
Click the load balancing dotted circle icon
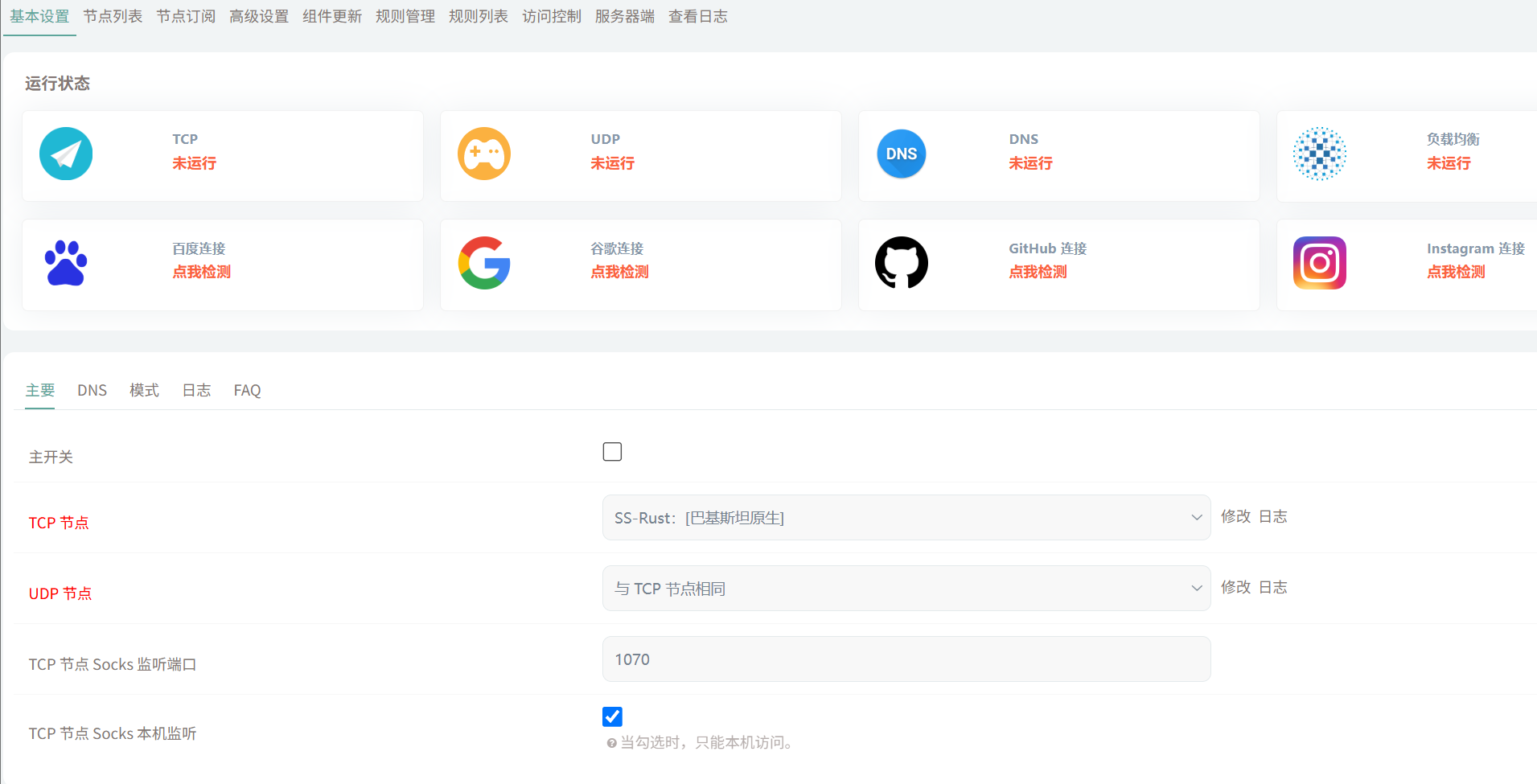click(x=1320, y=154)
